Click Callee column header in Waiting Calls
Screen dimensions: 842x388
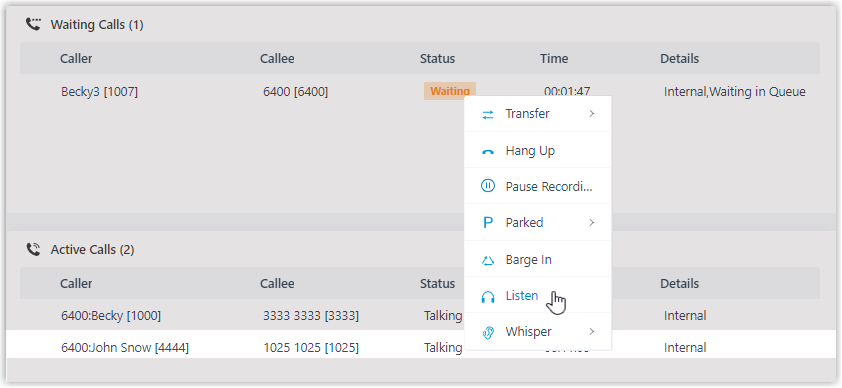277,58
